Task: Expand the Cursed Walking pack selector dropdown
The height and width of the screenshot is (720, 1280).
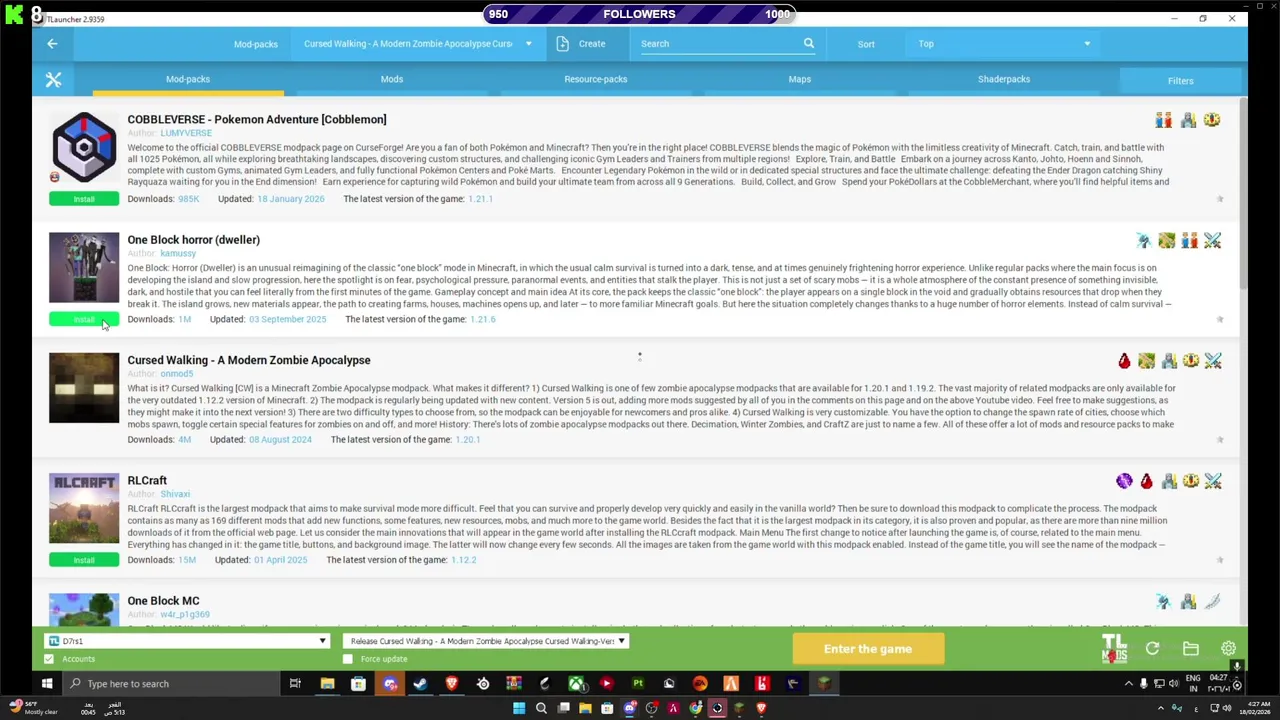Action: click(x=419, y=44)
